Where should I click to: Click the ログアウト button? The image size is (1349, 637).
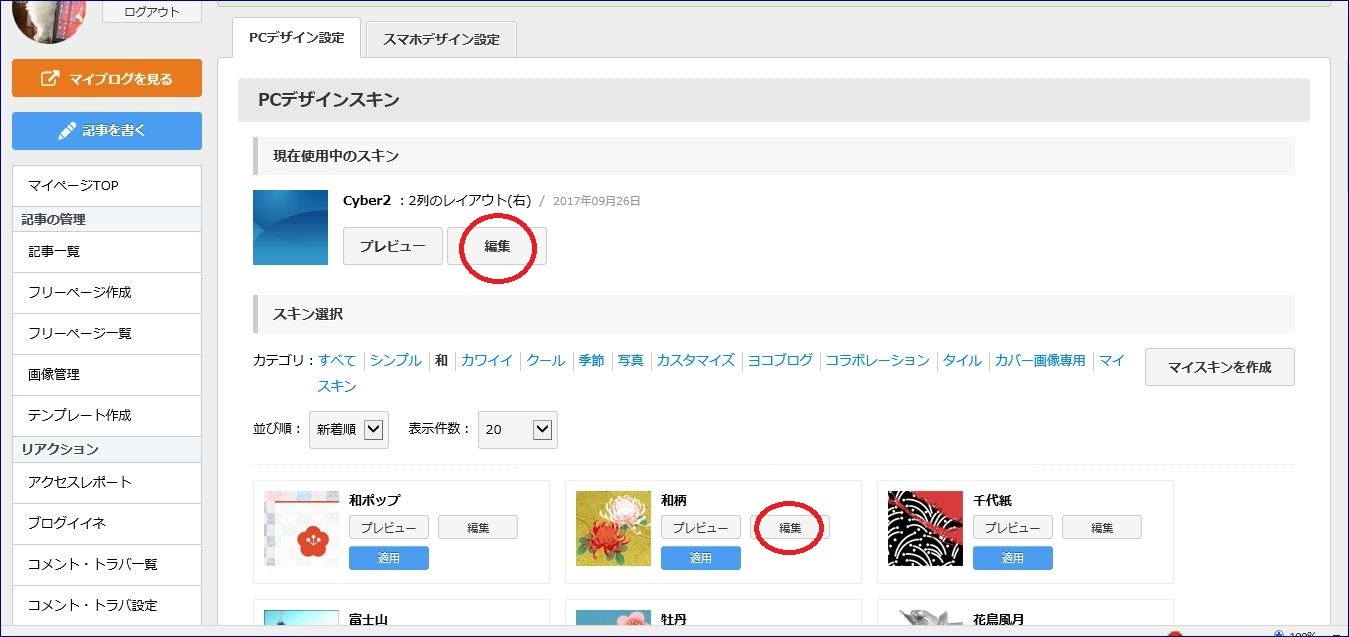tap(152, 12)
